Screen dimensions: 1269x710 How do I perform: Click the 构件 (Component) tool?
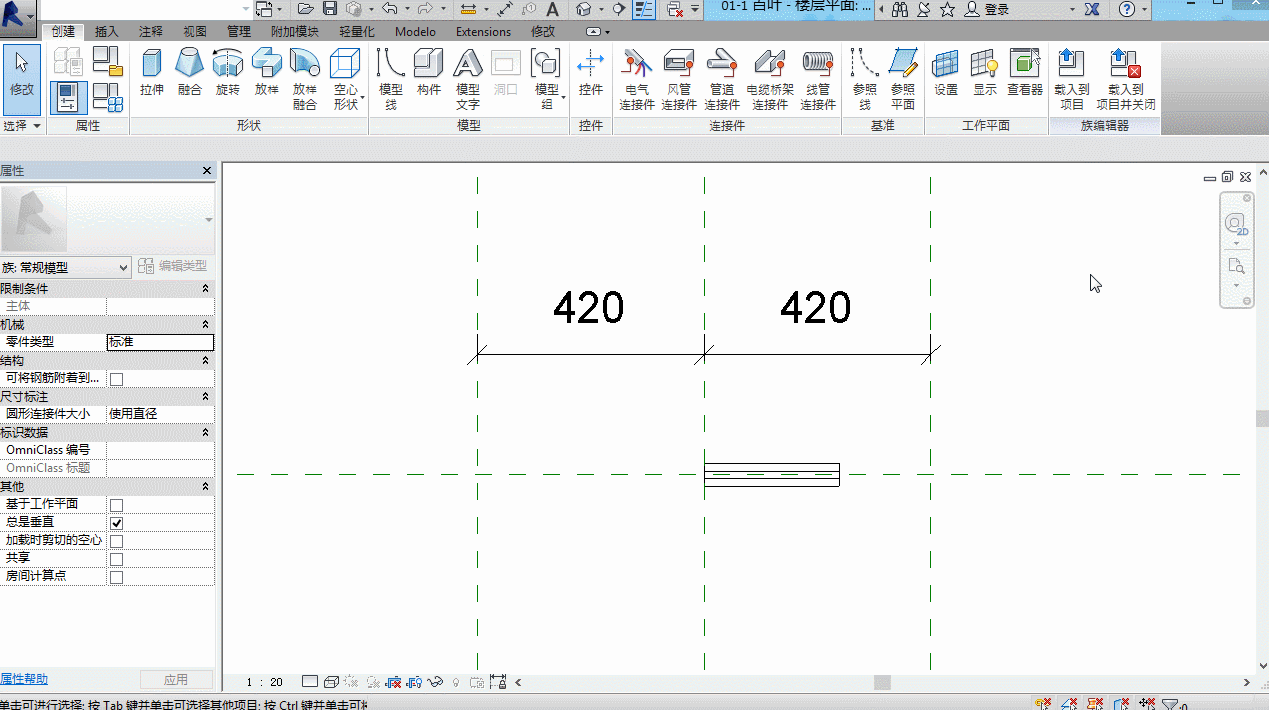pos(429,73)
